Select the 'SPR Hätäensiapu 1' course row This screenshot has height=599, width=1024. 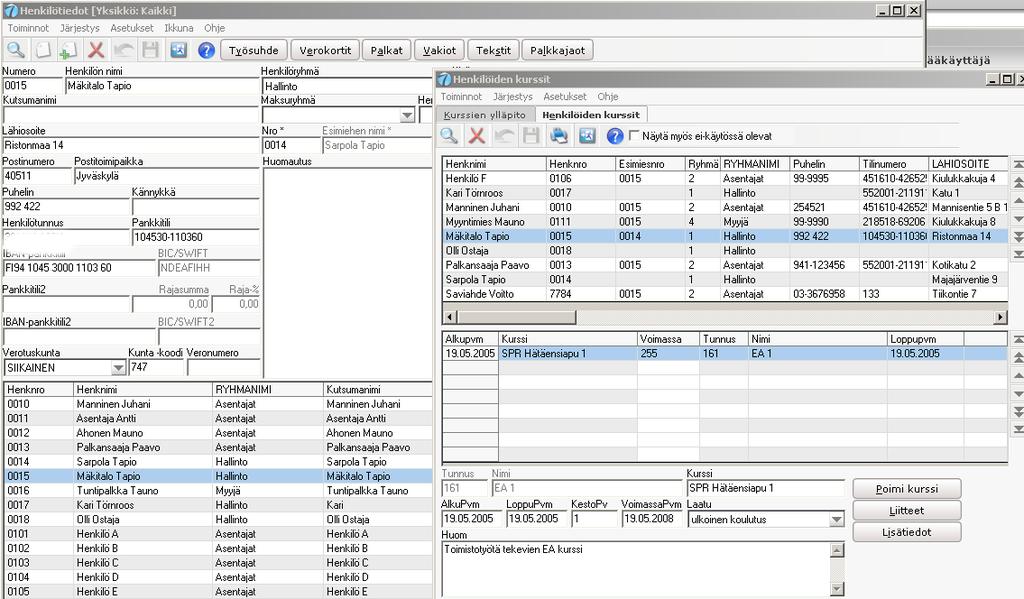pos(725,353)
